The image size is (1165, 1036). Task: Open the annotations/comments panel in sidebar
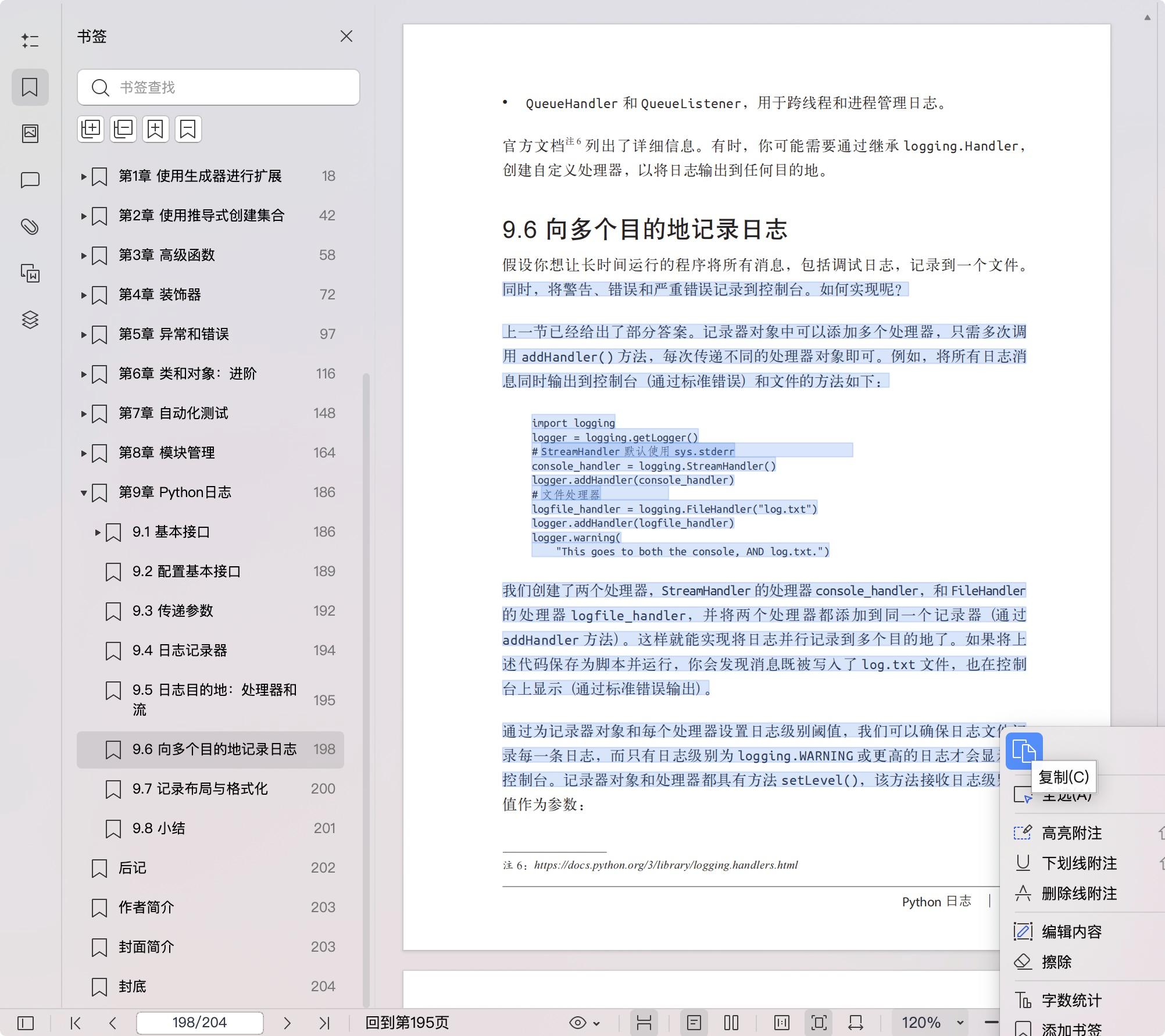coord(30,180)
